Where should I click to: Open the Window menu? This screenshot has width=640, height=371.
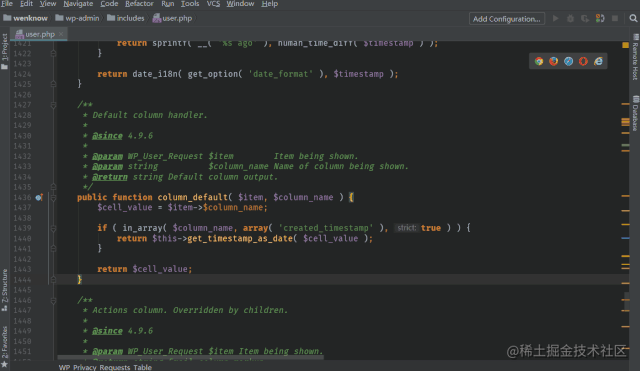tap(240, 4)
